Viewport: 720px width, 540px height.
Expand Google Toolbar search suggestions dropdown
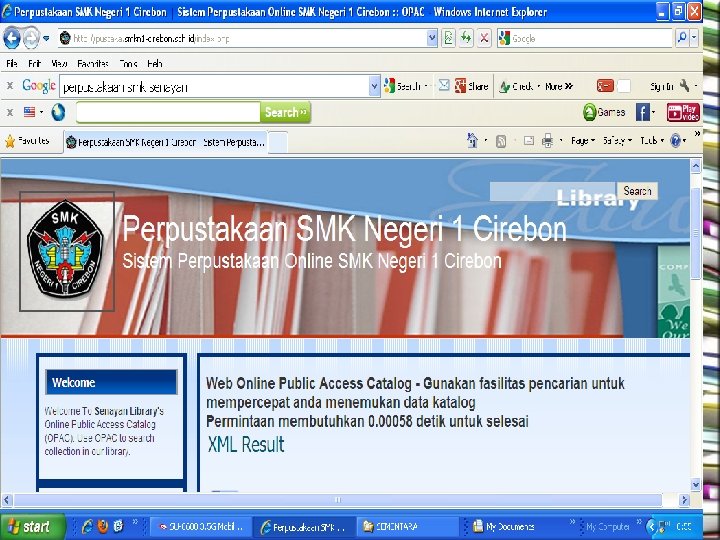[x=375, y=87]
